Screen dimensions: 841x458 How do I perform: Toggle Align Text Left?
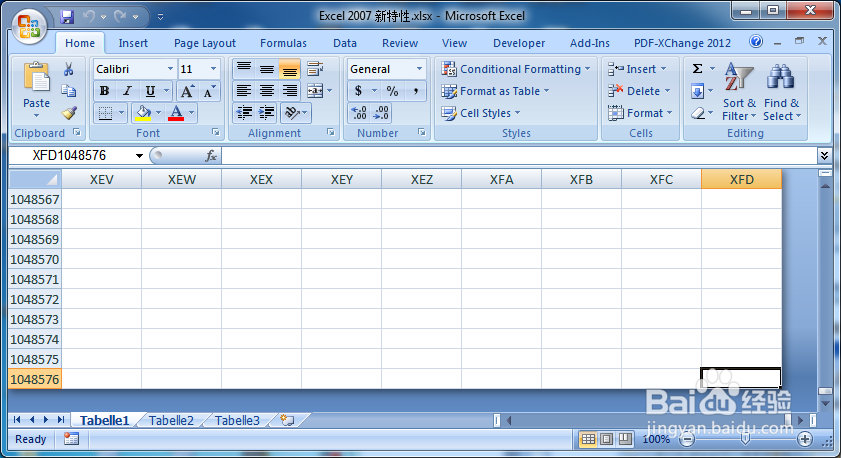[244, 91]
